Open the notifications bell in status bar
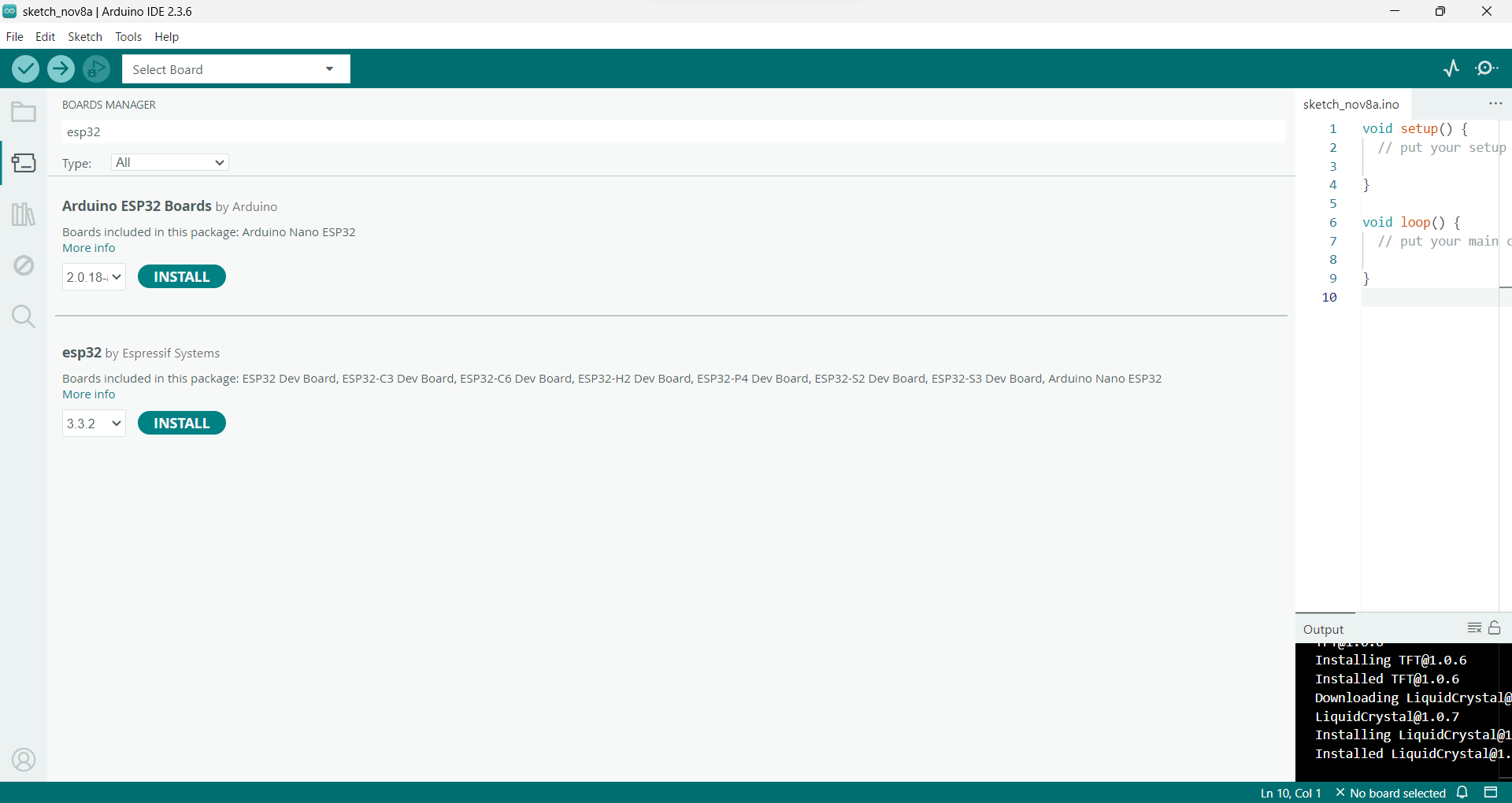Screen dimensions: 1512x803 1462,793
